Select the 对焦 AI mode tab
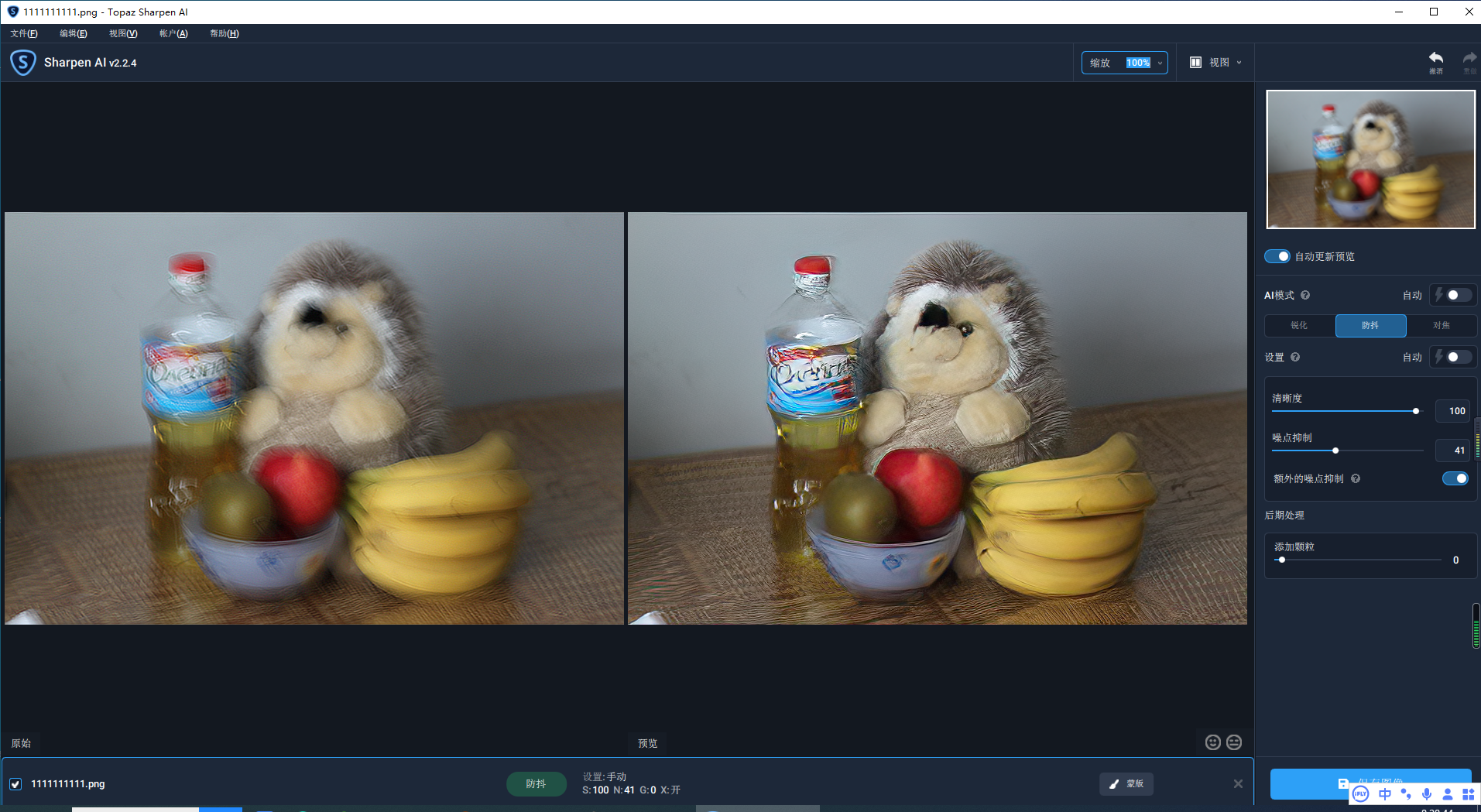This screenshot has height=812, width=1481. click(1442, 326)
